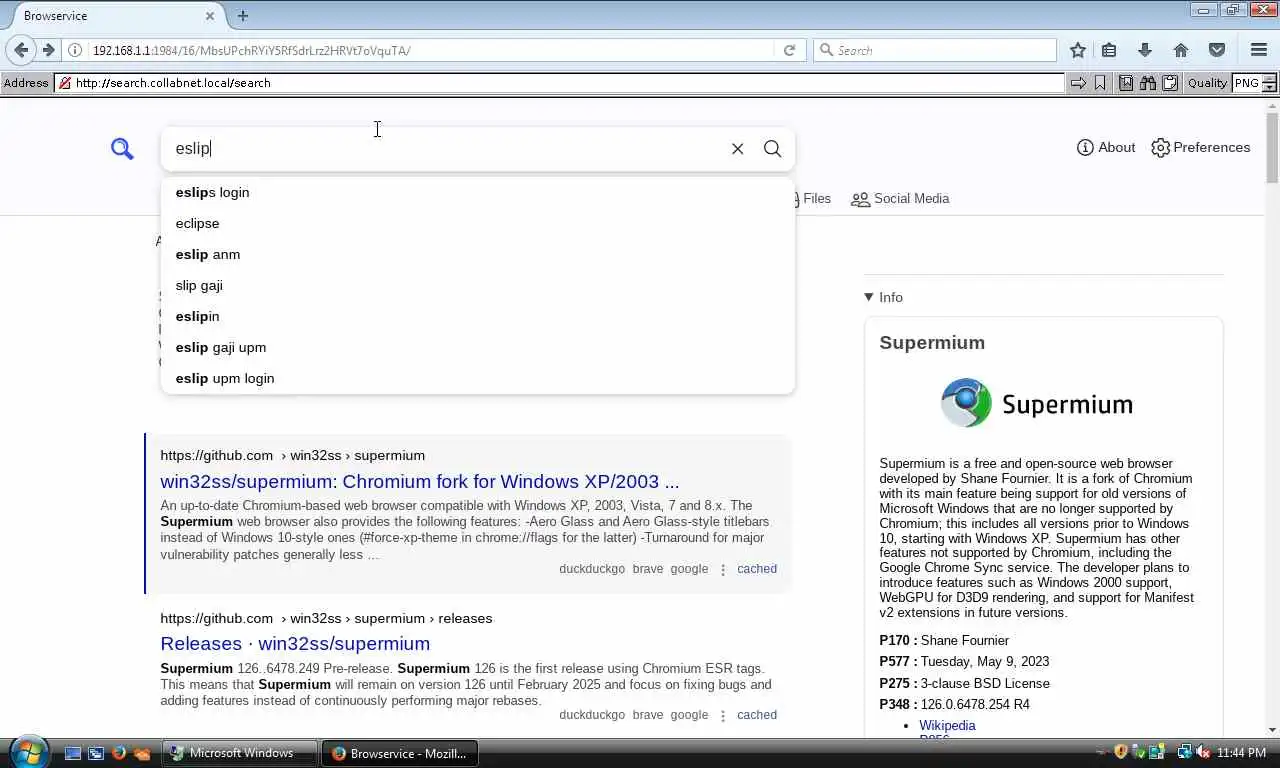The width and height of the screenshot is (1280, 768).
Task: Choose suggestion 'eslips login'
Action: [478, 192]
